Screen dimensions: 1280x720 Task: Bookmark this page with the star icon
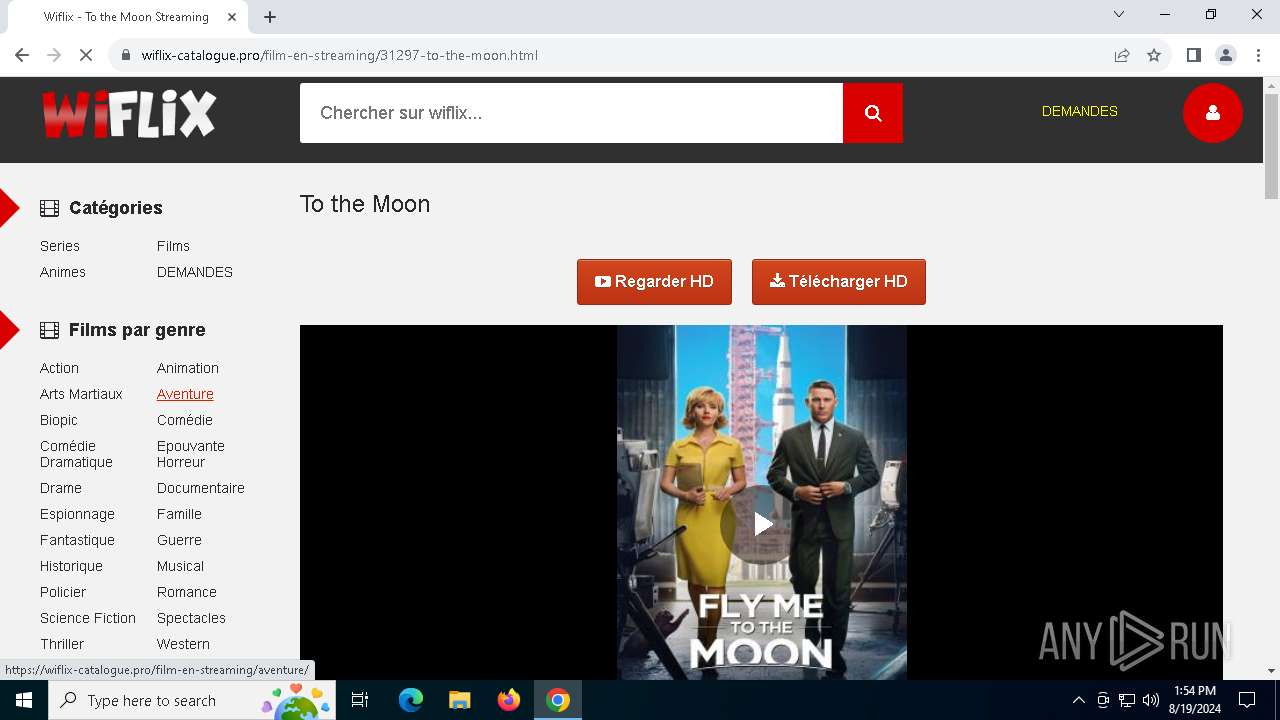point(1154,55)
